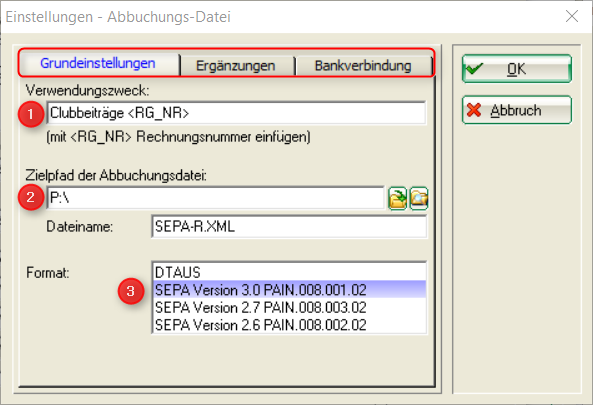Choose SEPA Version 2.7 PAIN.008.003.02
593x405 pixels.
click(x=290, y=307)
